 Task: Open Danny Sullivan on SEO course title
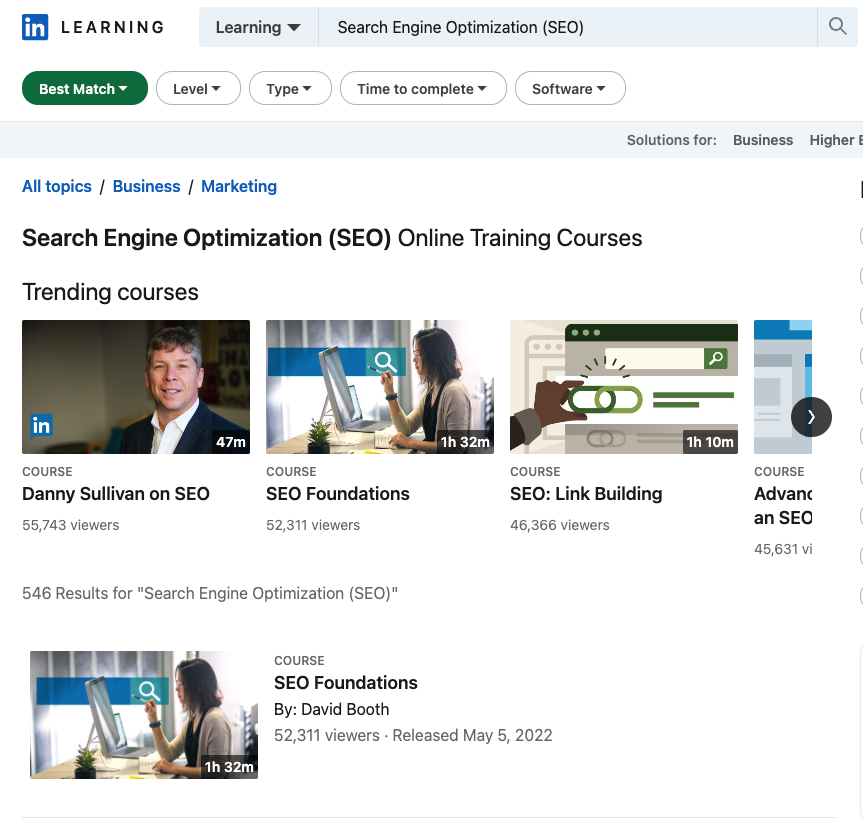116,494
